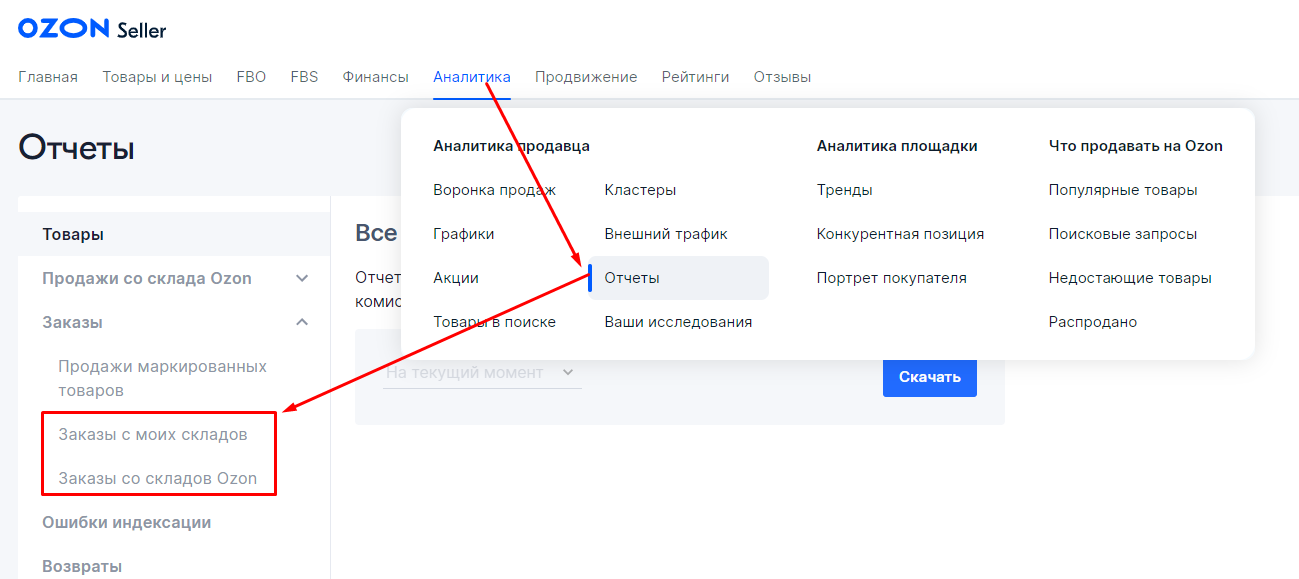The image size is (1299, 579).
Task: Open Поисковые запросы menu entry
Action: coord(1122,234)
